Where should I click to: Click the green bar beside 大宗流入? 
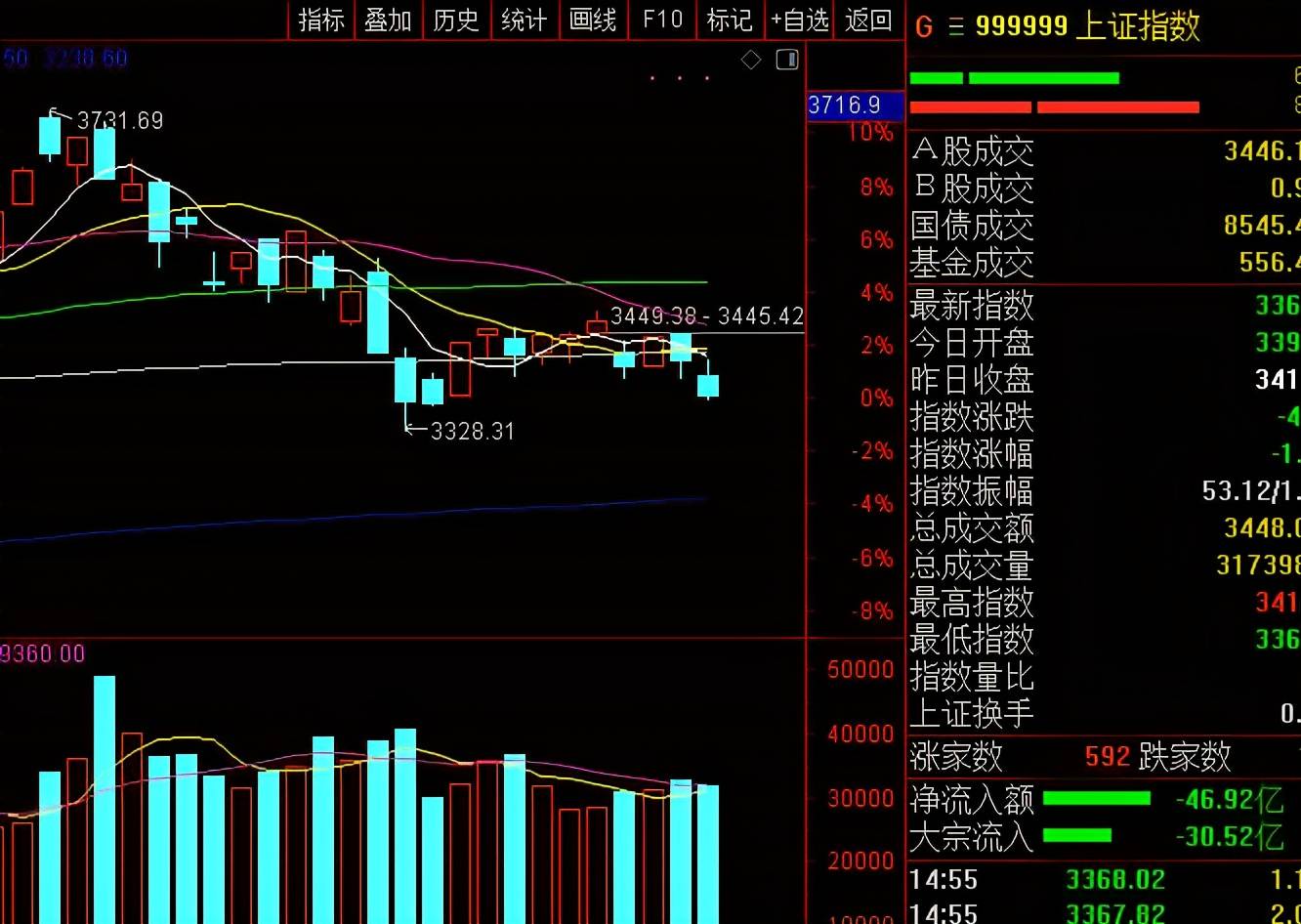pyautogui.click(x=1076, y=836)
